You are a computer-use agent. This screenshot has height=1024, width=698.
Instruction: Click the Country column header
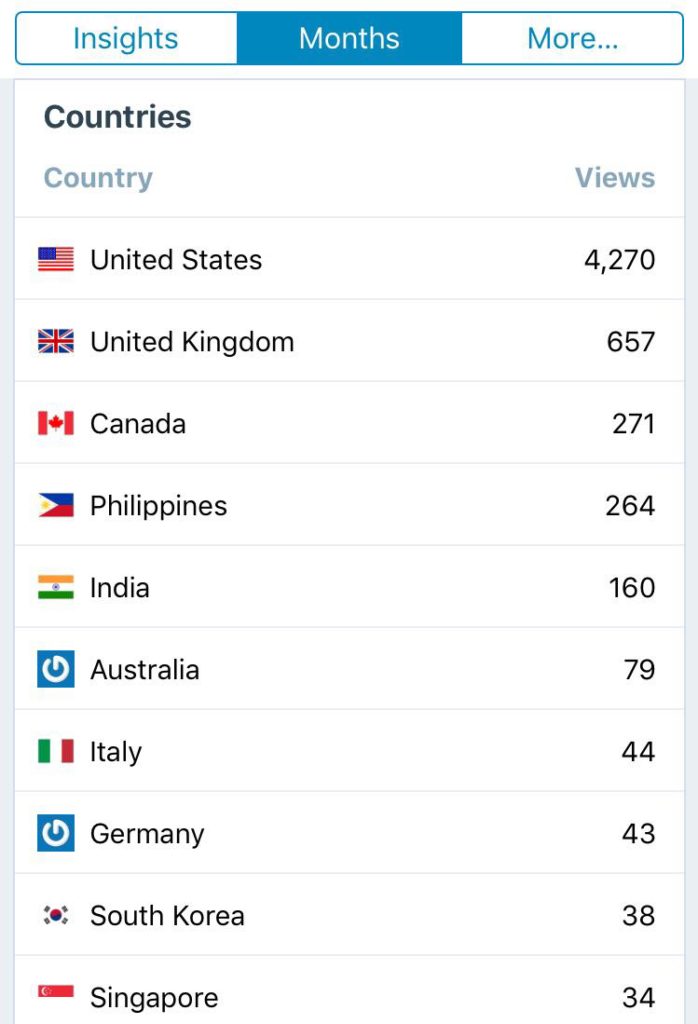click(x=98, y=178)
